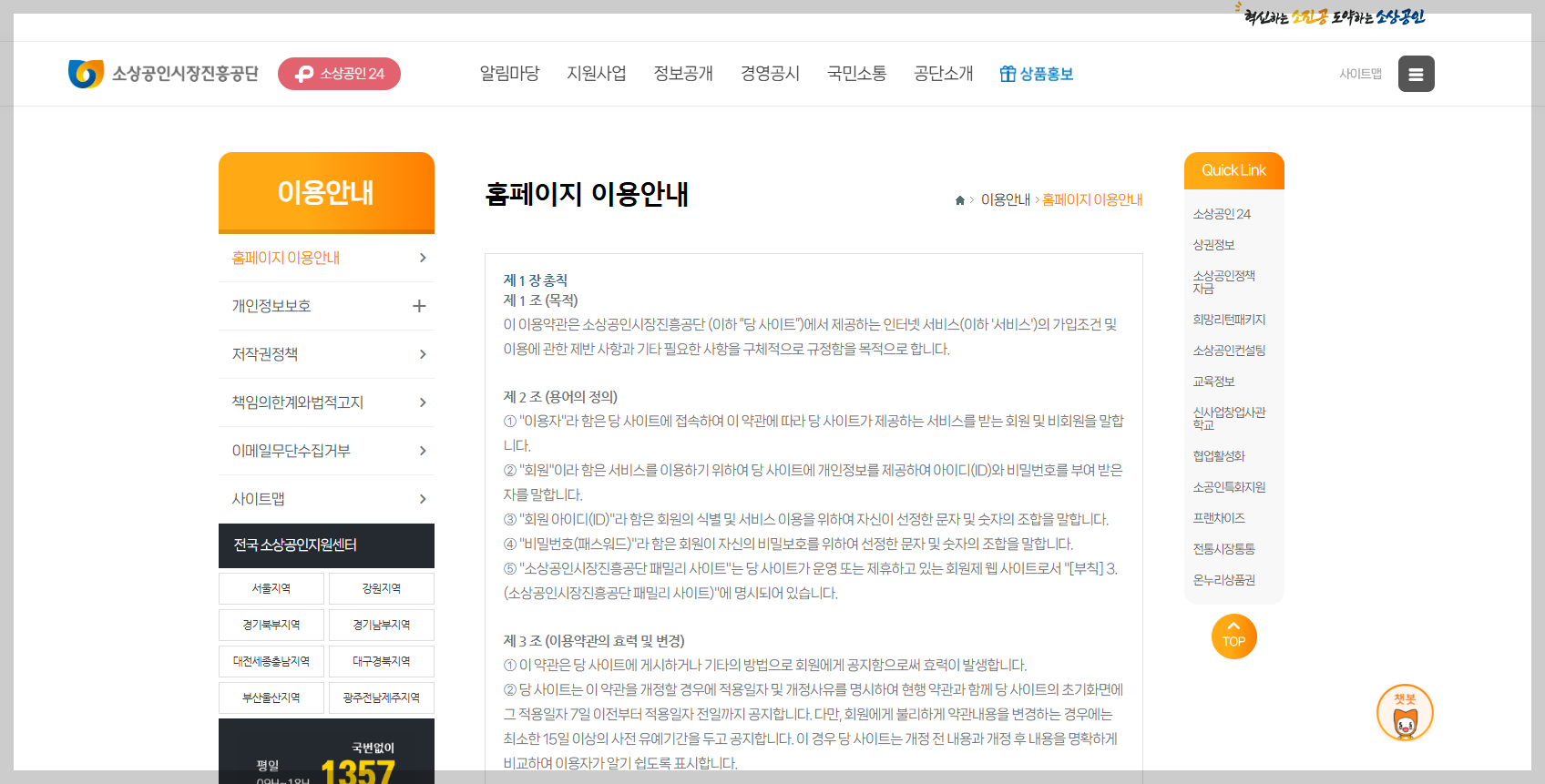The height and width of the screenshot is (784, 1545).
Task: Open the 희망리턴패키지 quick link
Action: [x=1229, y=320]
